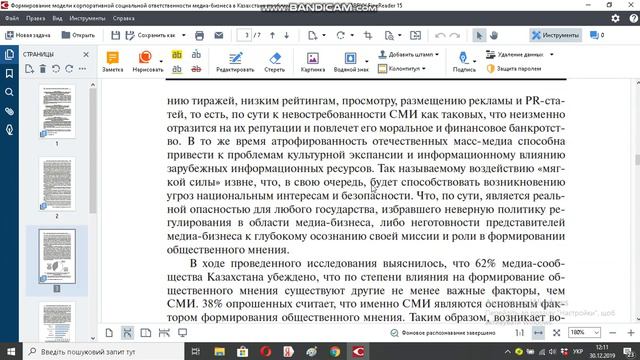640x360 pixels.
Task: Activate the hand (pan) tool
Action: click(494, 36)
